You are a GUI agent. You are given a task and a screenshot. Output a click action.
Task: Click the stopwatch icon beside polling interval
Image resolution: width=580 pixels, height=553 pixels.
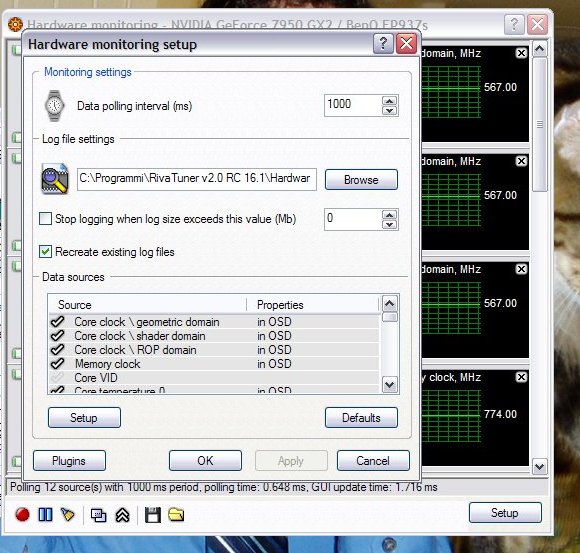pyautogui.click(x=54, y=106)
